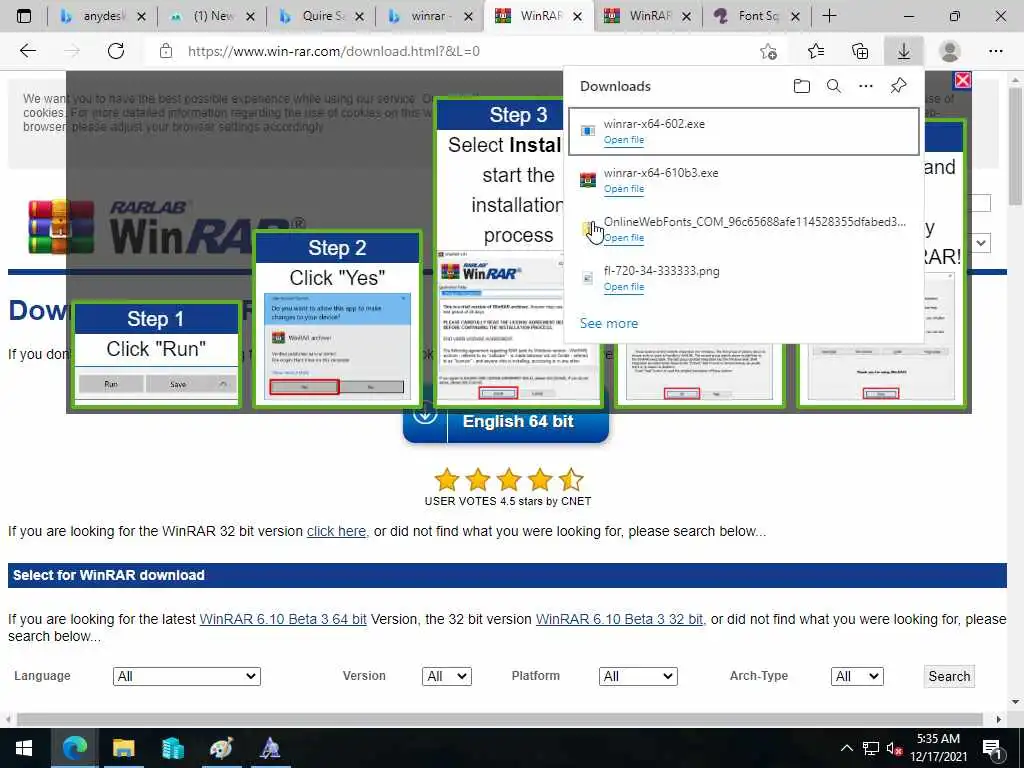This screenshot has height=768, width=1024.
Task: Open Windows Start menu
Action: click(24, 748)
